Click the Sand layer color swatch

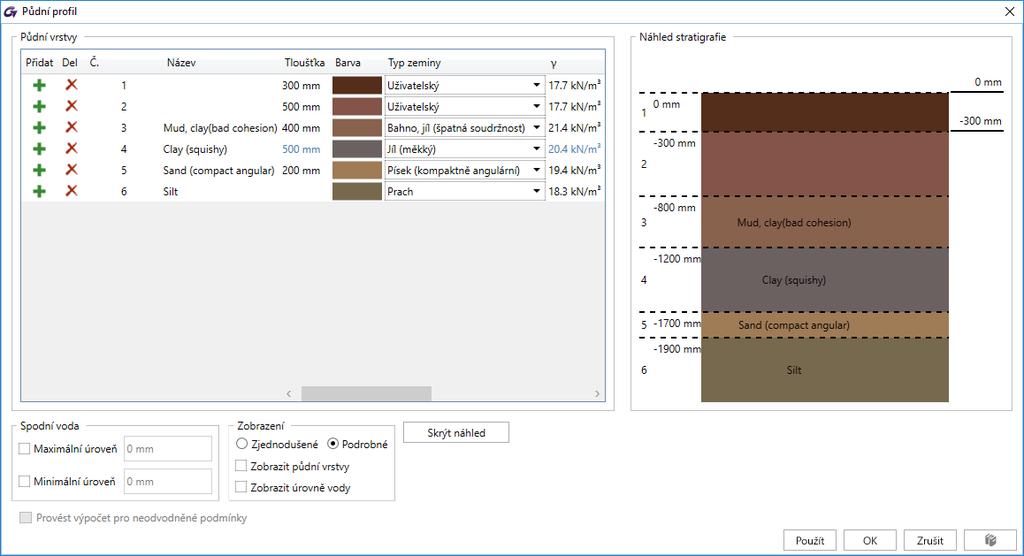click(357, 170)
